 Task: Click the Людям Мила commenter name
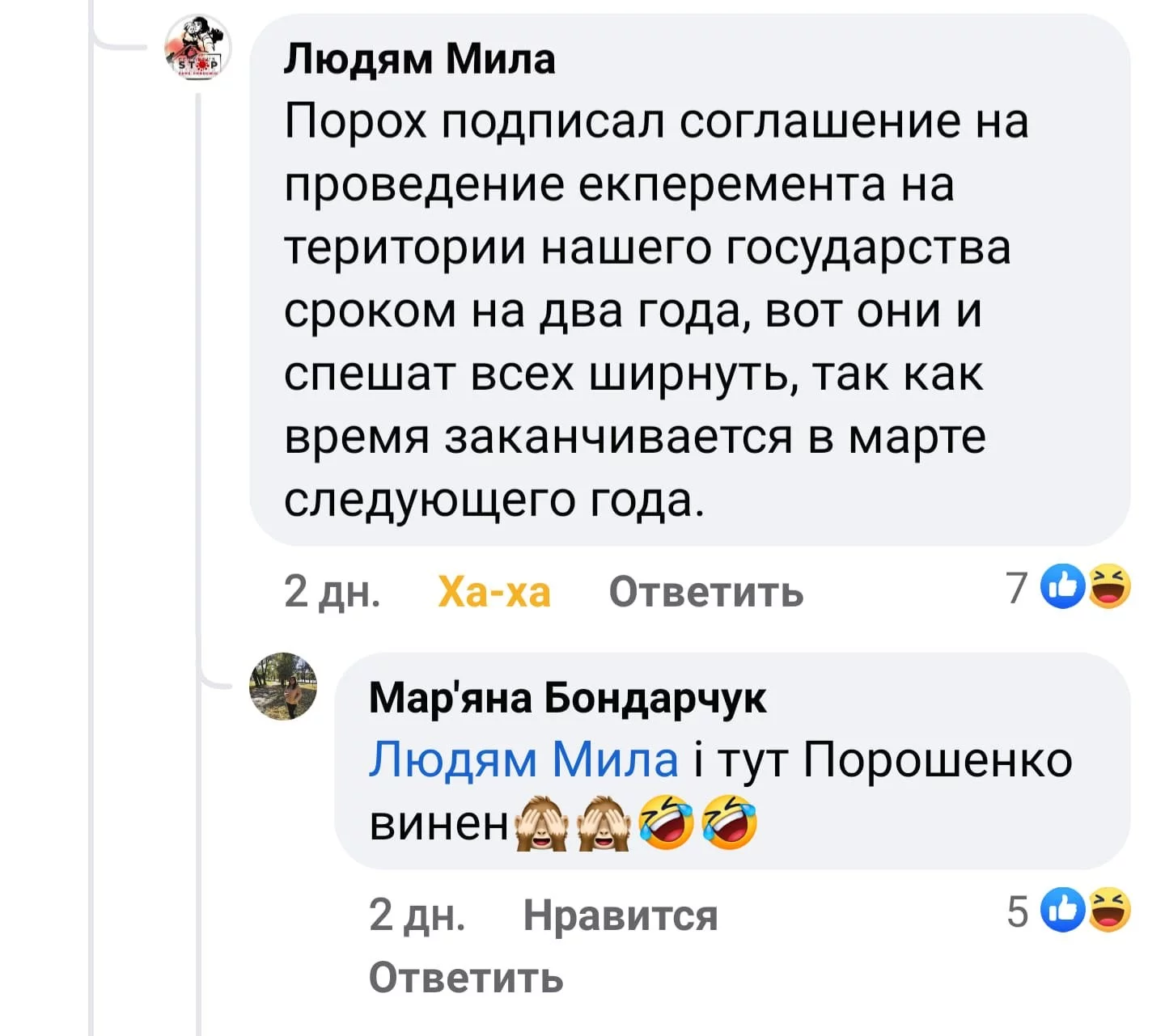(x=420, y=59)
